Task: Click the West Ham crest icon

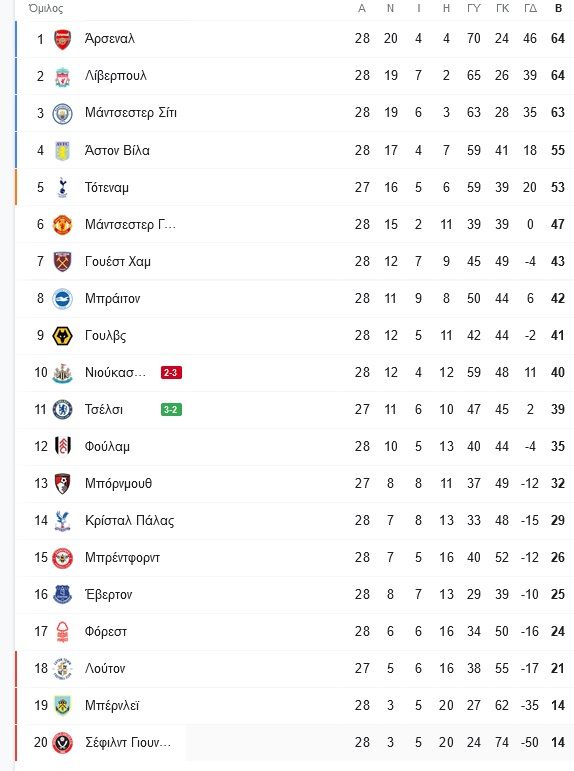Action: coord(62,262)
